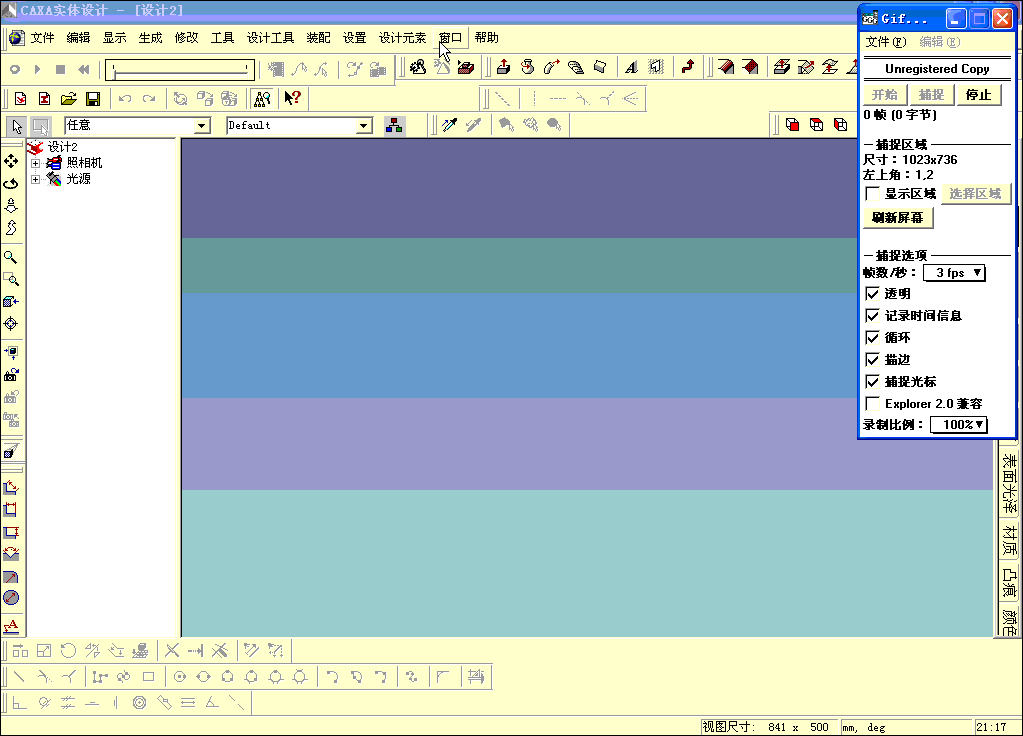The width and height of the screenshot is (1023, 736).
Task: Toggle the 循环 checkbox
Action: [872, 337]
